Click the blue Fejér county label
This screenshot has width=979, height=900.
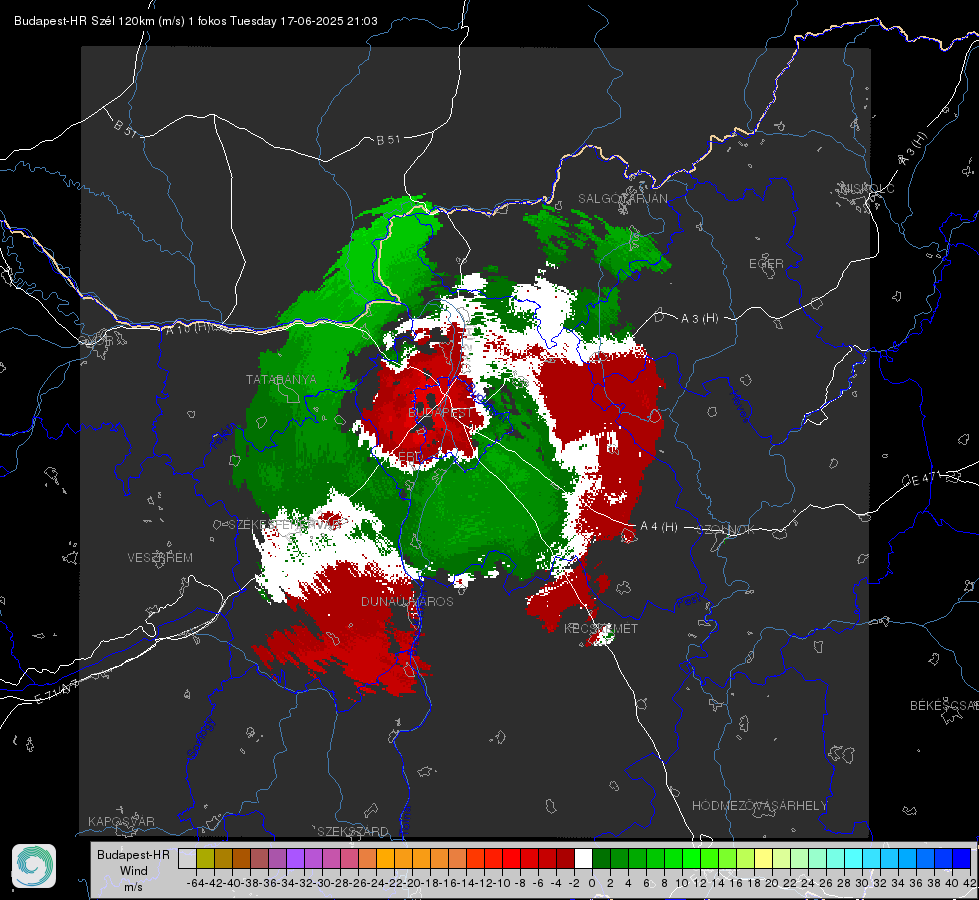click(224, 437)
